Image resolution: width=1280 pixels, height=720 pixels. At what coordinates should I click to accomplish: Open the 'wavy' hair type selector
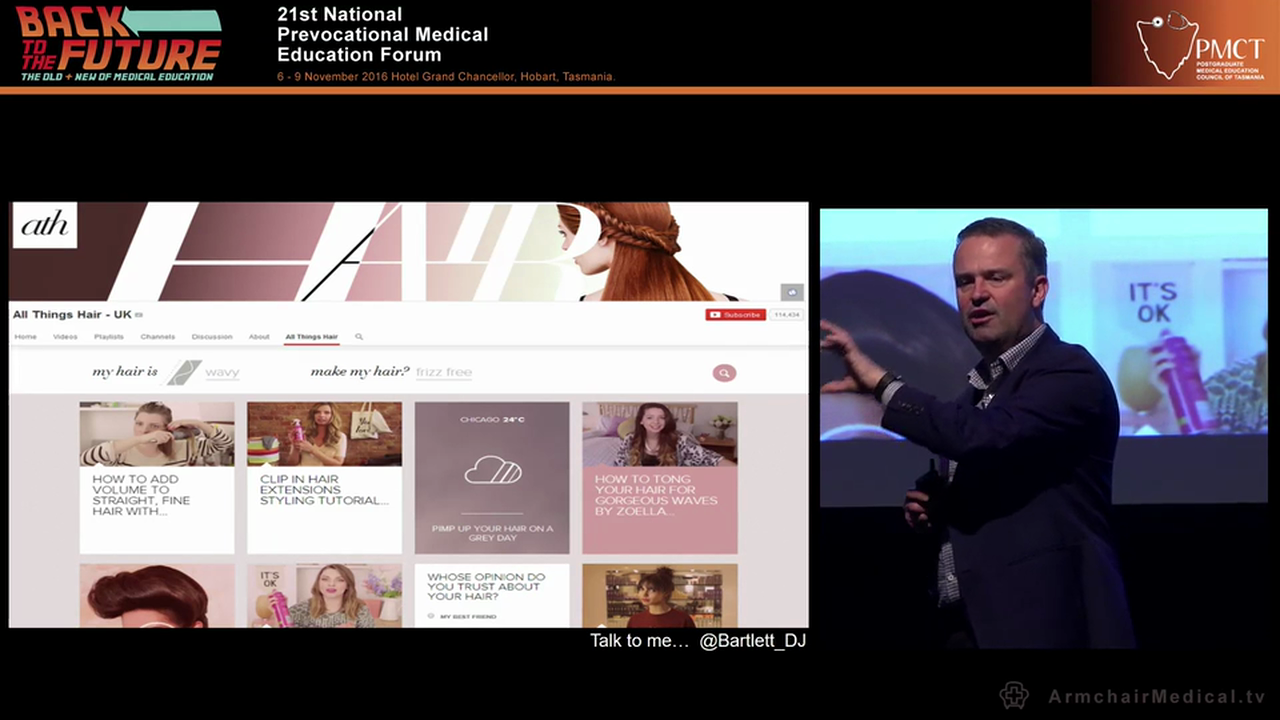pyautogui.click(x=222, y=372)
